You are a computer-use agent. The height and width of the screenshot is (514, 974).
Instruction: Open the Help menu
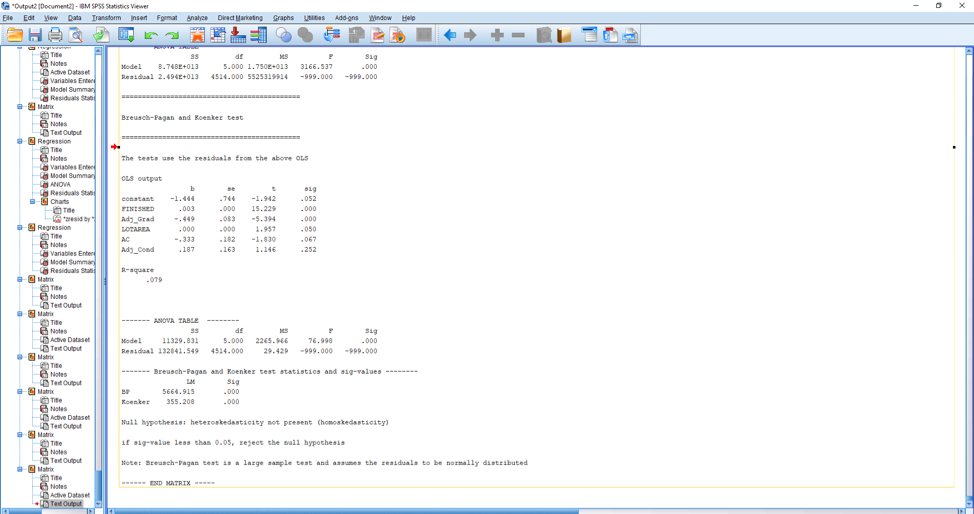408,18
